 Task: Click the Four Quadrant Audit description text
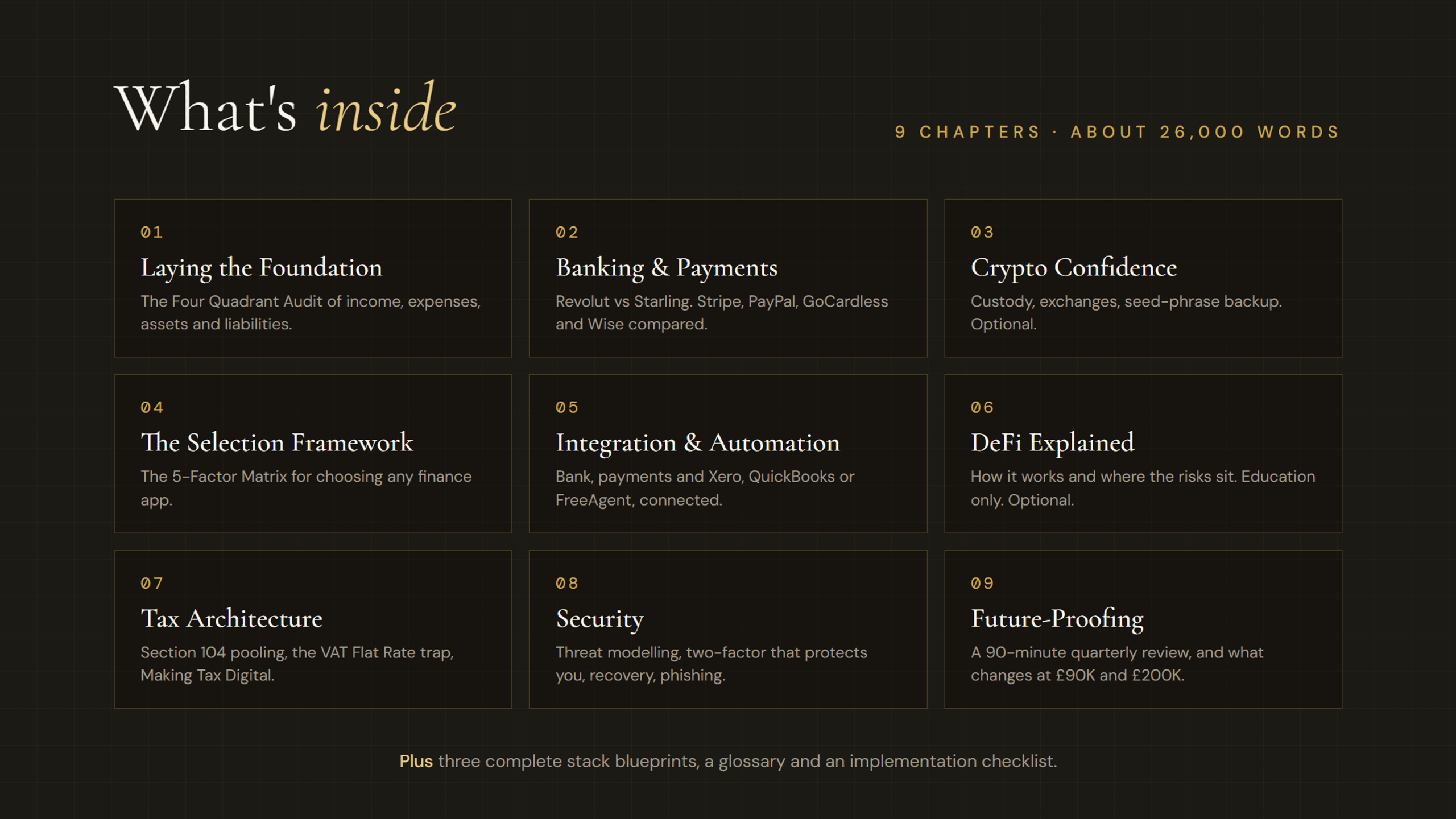click(311, 312)
